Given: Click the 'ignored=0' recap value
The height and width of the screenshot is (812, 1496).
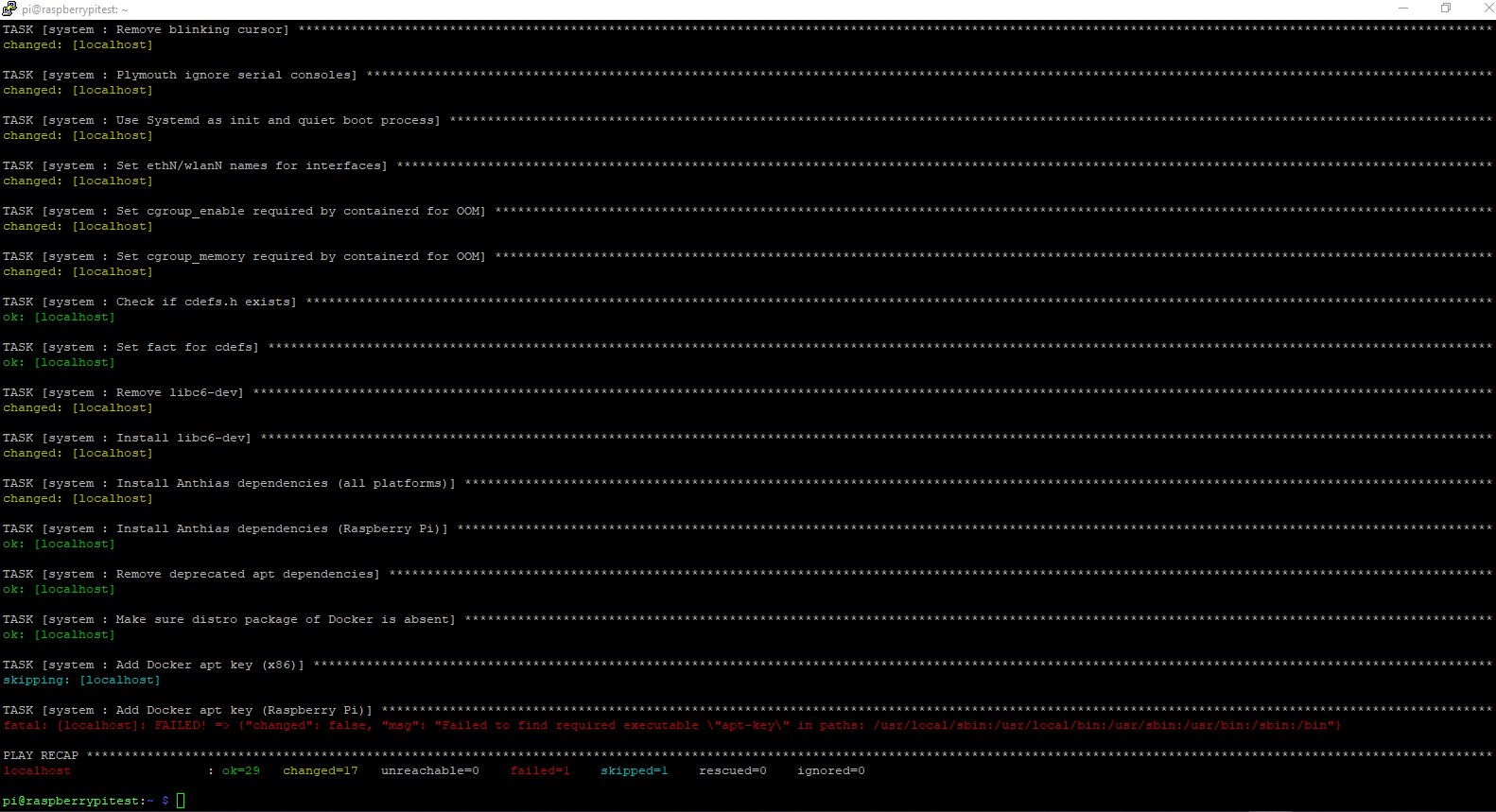Looking at the screenshot, I should pos(831,770).
